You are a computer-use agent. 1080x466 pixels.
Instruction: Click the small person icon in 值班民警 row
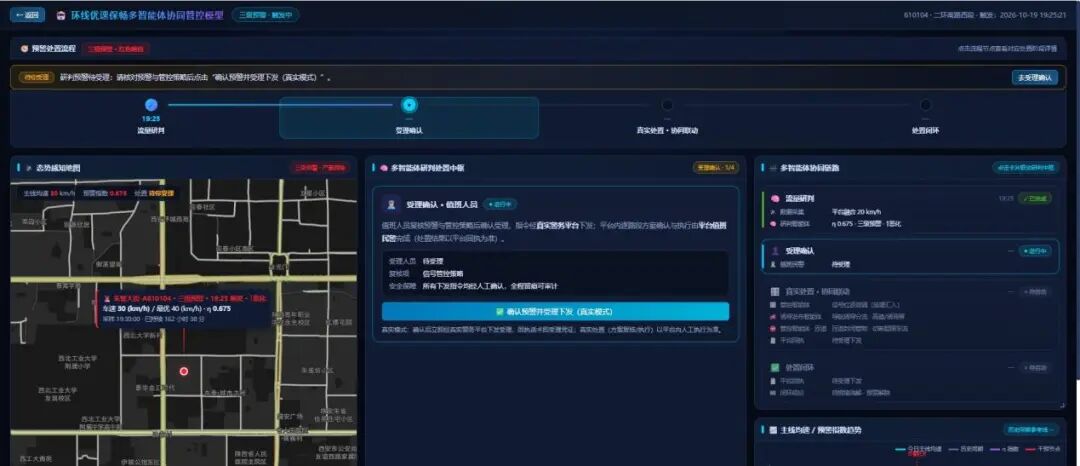(773, 264)
